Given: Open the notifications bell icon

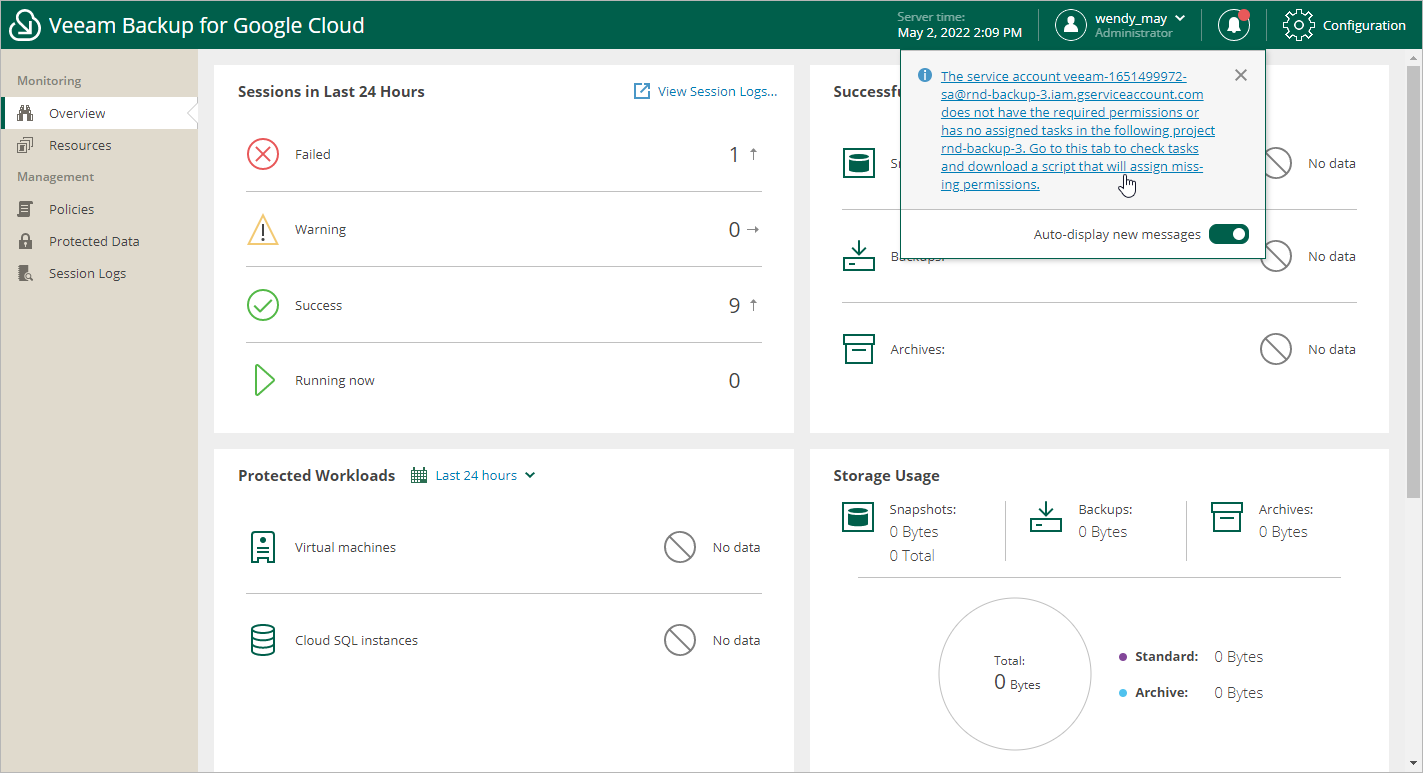Looking at the screenshot, I should pos(1234,25).
